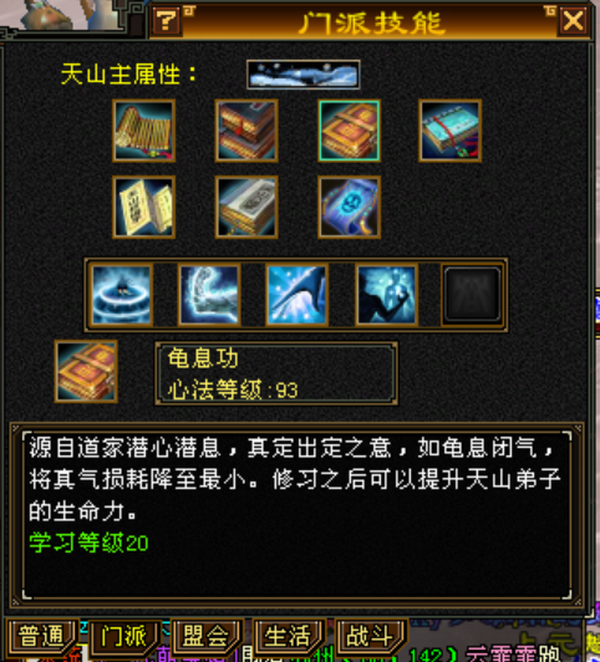This screenshot has width=600, height=662.
Task: Select the blue skull scroll icon
Action: point(349,207)
